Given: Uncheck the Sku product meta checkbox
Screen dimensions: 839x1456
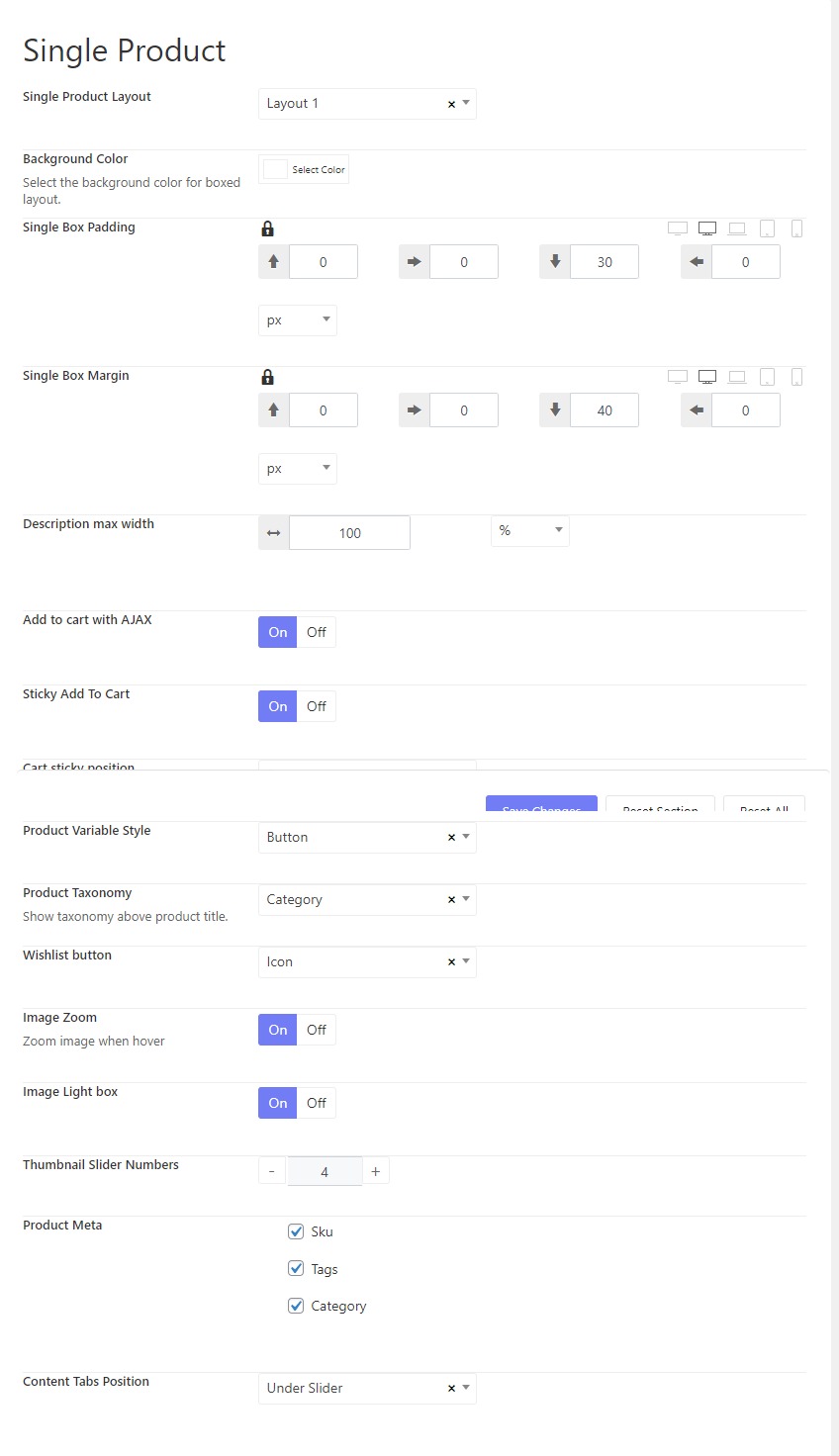Looking at the screenshot, I should tap(296, 1231).
